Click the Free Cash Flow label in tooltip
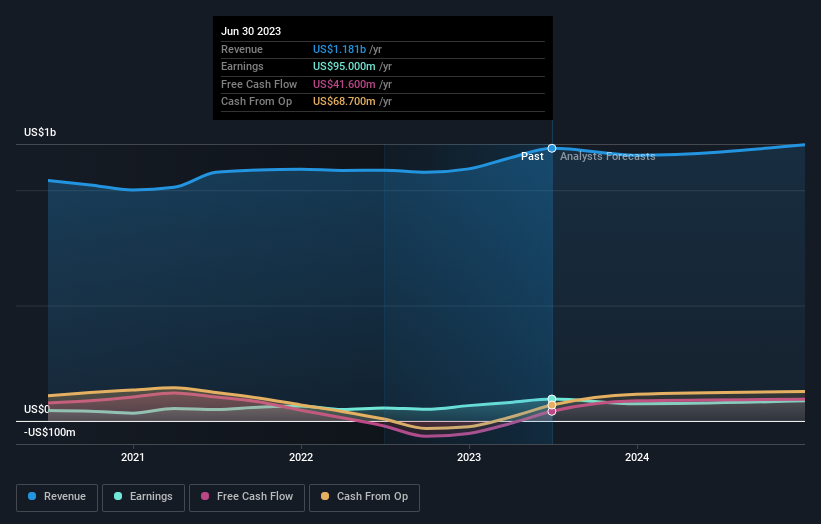This screenshot has height=524, width=821. (x=259, y=84)
